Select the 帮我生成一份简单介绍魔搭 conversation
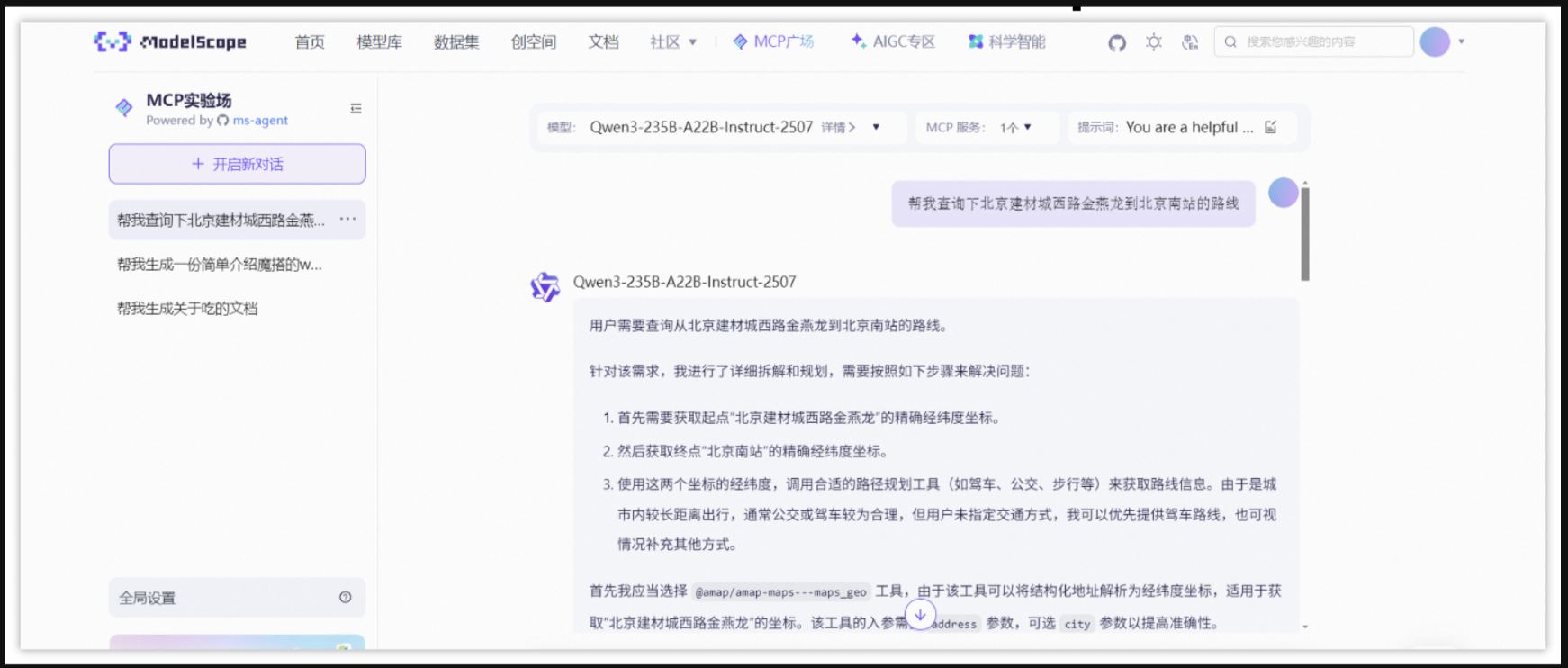 (x=220, y=265)
